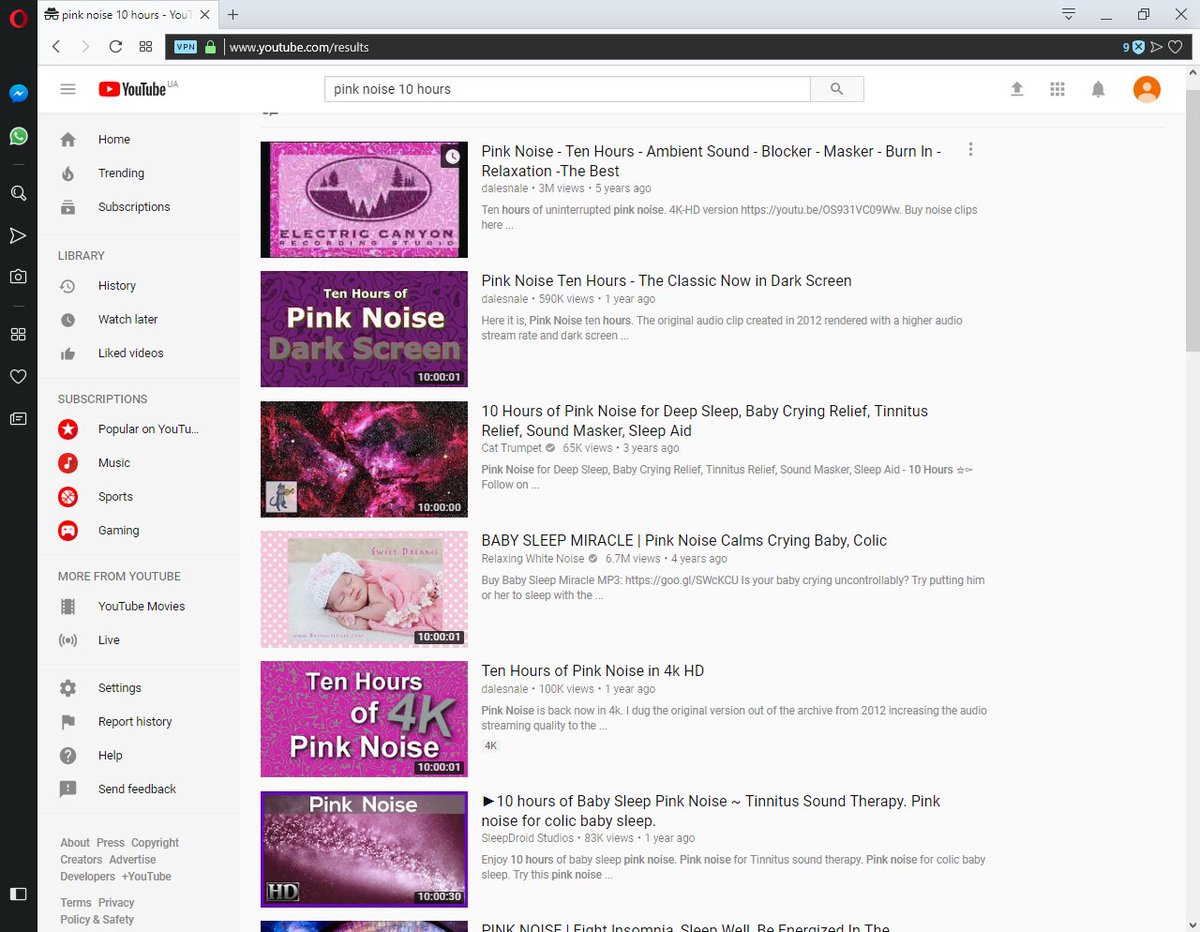Screen dimensions: 1200x932
Task: Toggle sidebar panel icon at bottom
Action: 18,893
